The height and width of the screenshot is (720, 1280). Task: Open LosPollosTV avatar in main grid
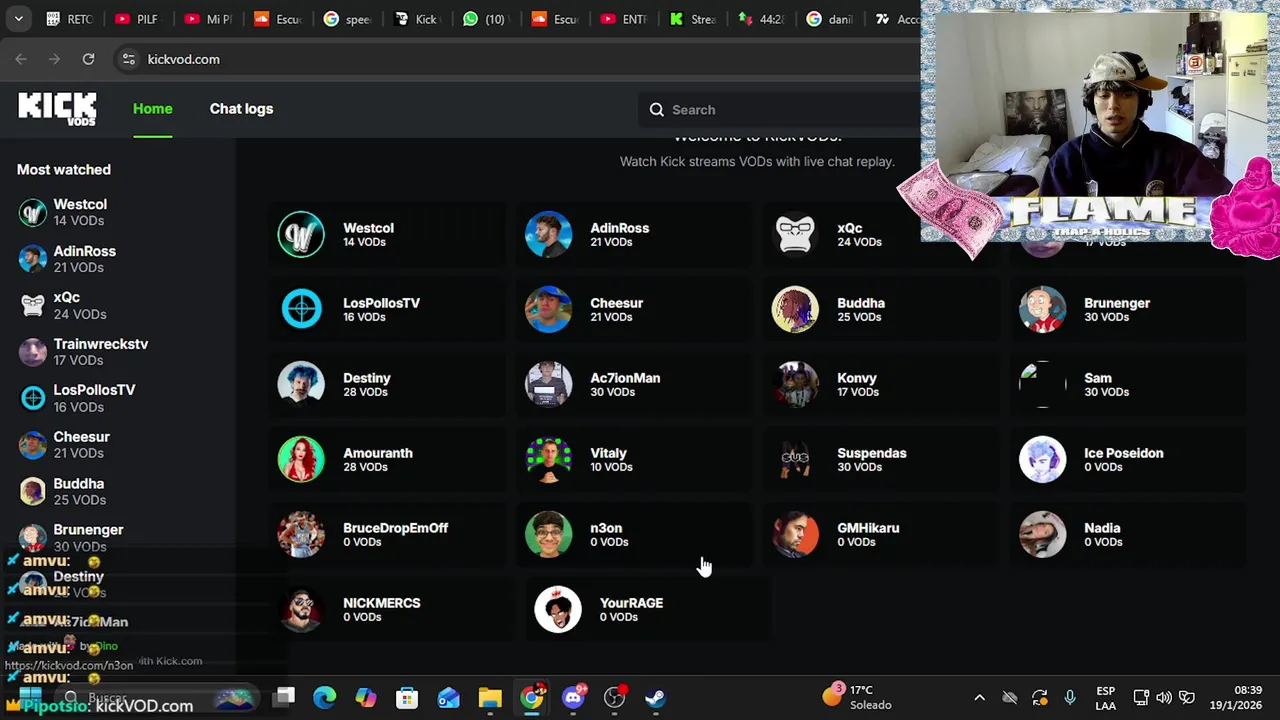pyautogui.click(x=301, y=309)
